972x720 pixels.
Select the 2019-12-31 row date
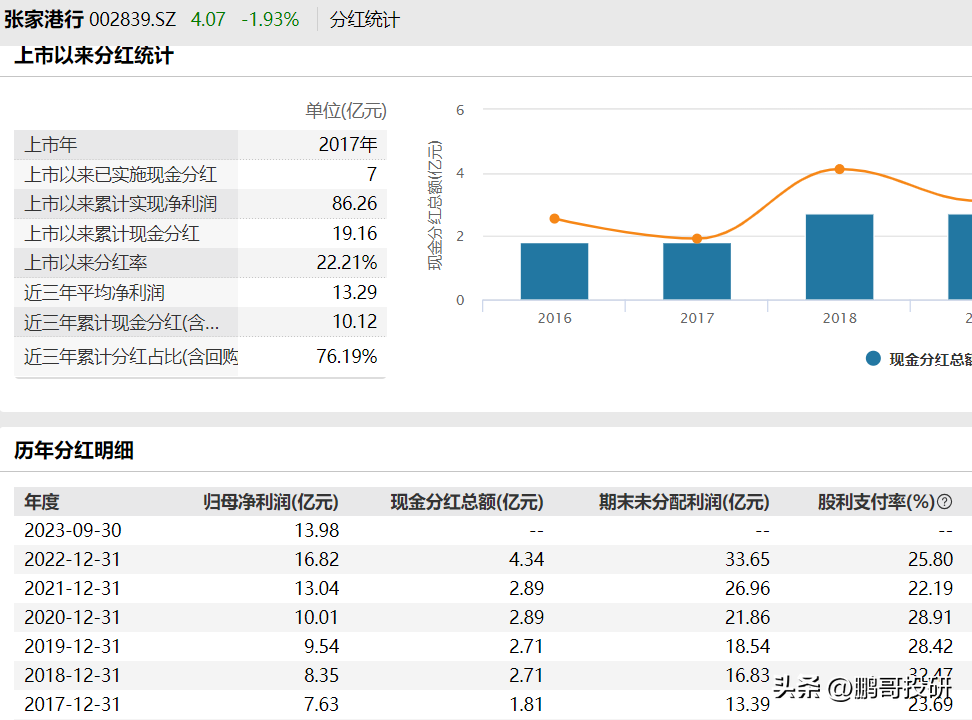72,646
